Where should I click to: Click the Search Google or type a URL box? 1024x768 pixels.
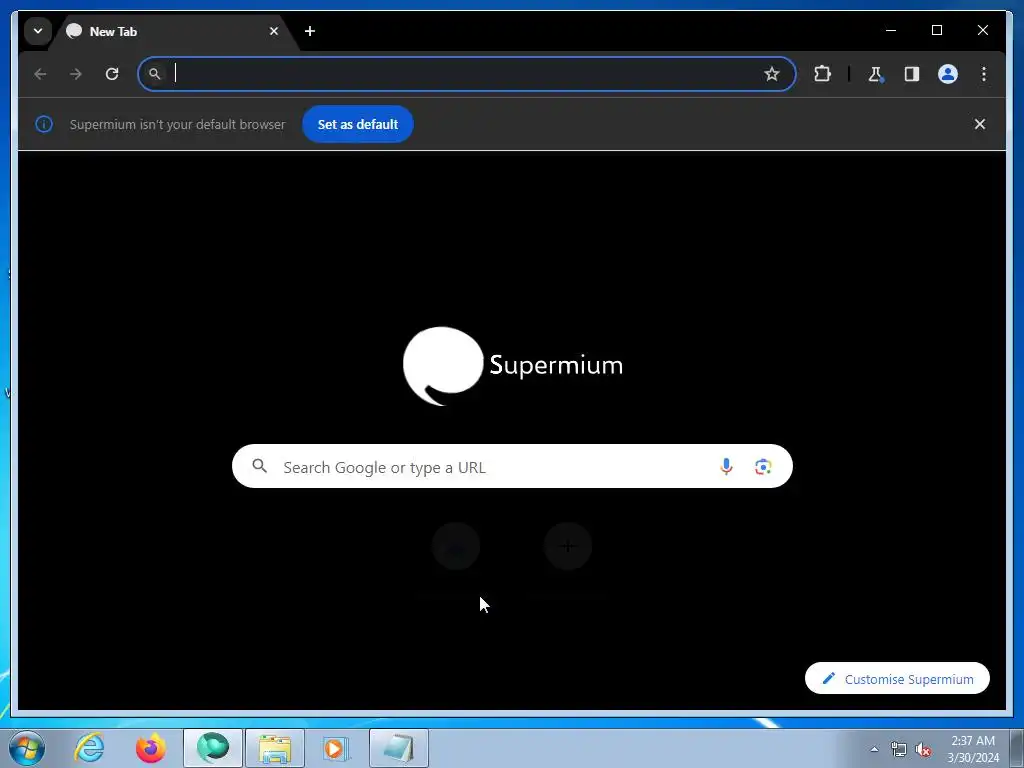tap(512, 466)
